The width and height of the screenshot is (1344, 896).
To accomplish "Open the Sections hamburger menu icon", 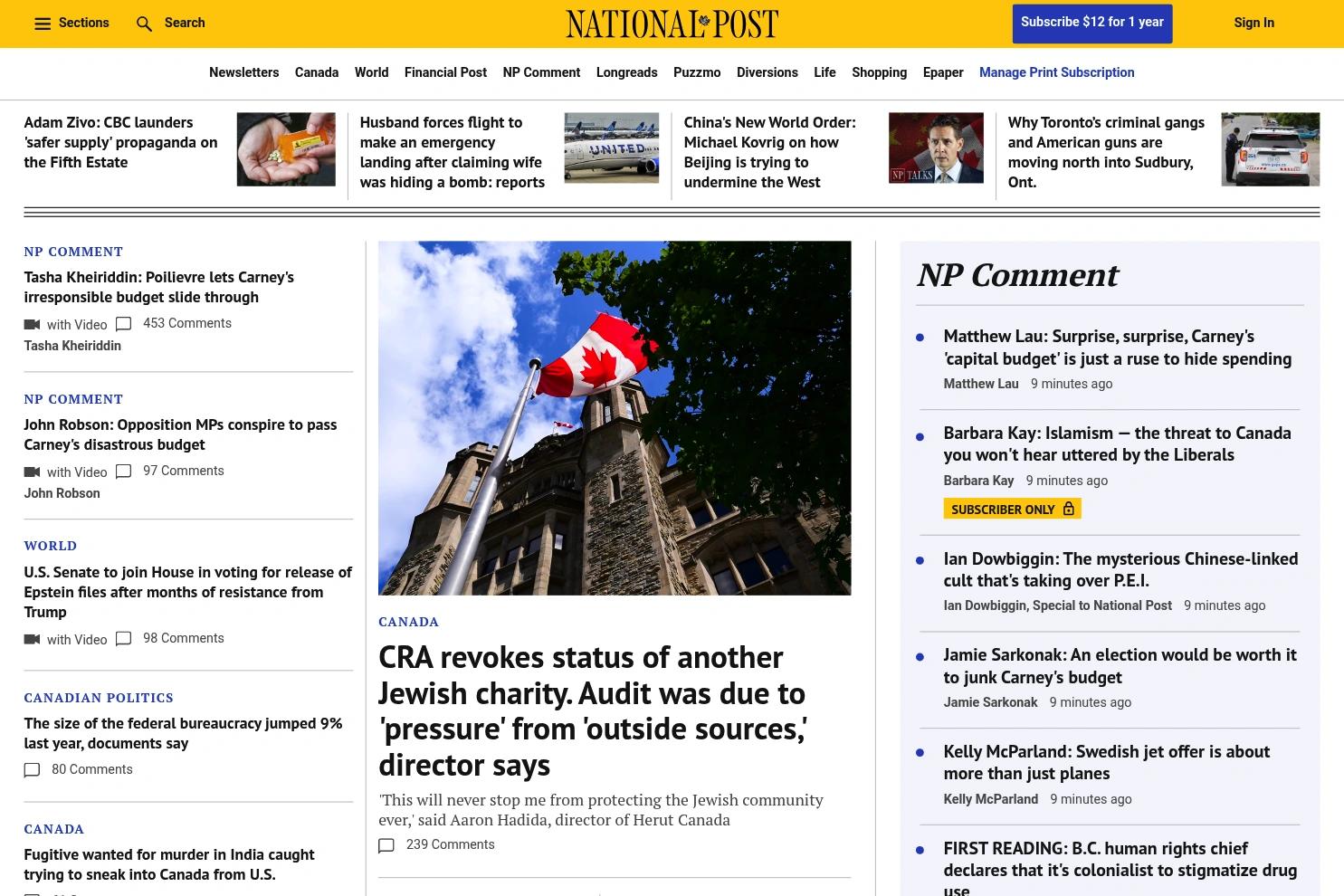I will tap(43, 24).
